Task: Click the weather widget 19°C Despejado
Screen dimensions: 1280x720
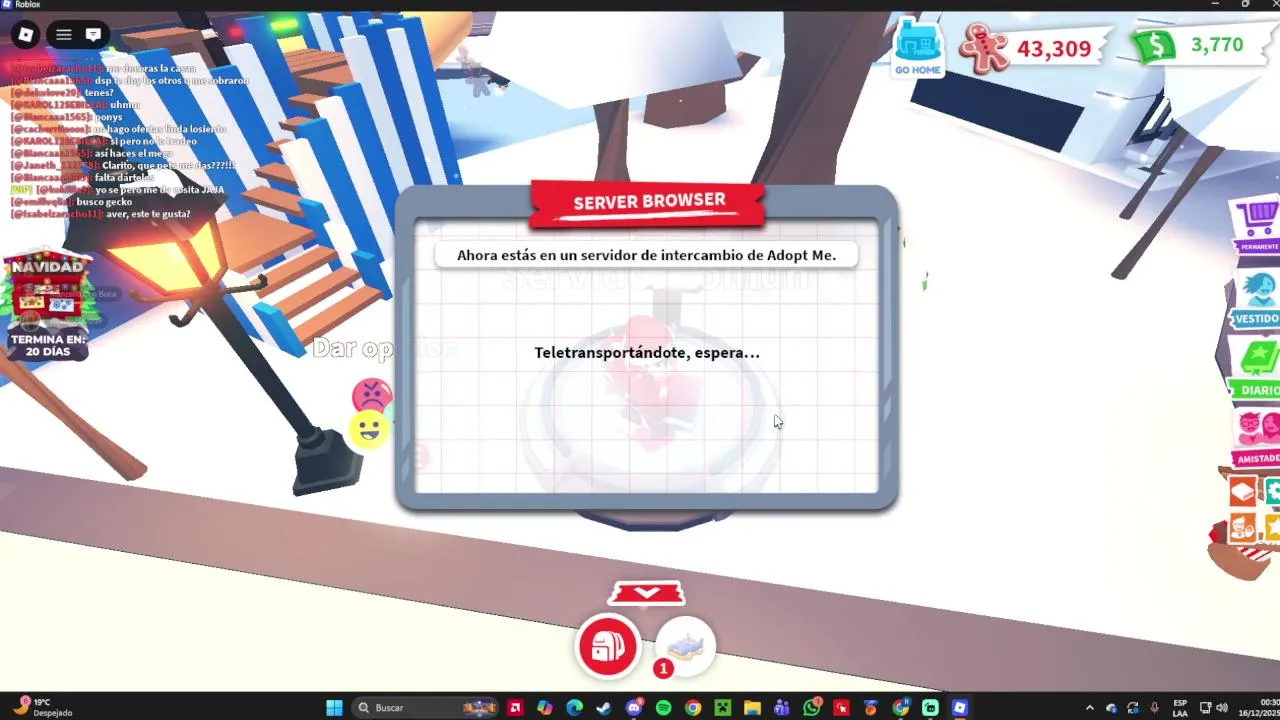Action: click(45, 708)
